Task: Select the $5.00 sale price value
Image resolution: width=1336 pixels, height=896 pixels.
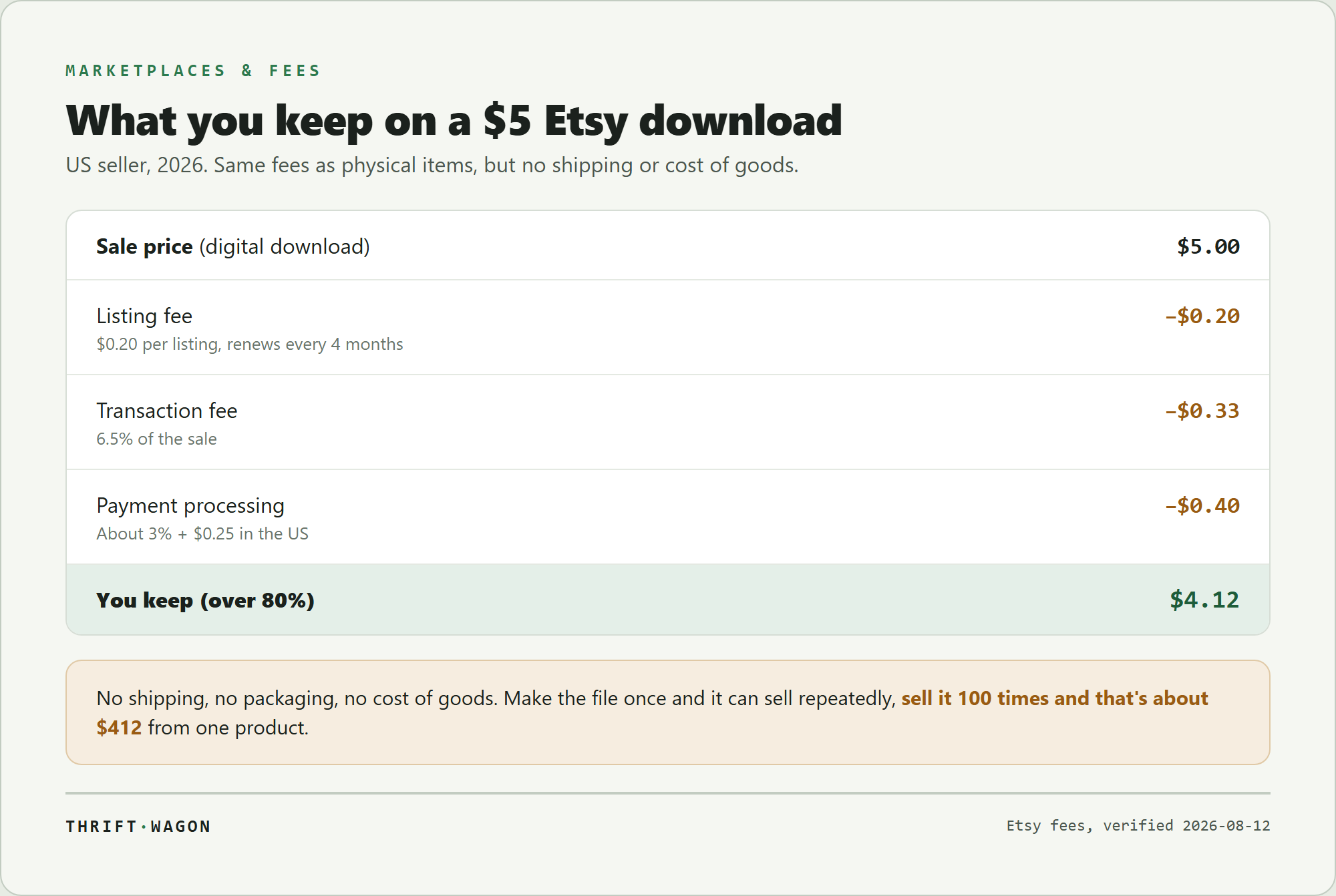Action: [x=1208, y=246]
